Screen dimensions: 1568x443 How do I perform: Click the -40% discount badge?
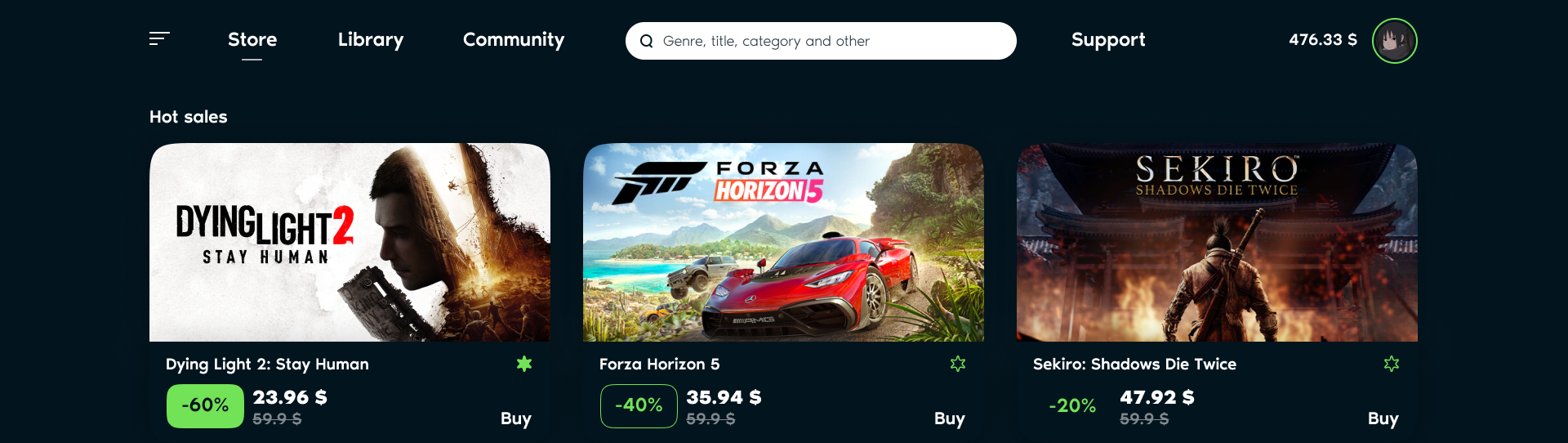coord(639,405)
